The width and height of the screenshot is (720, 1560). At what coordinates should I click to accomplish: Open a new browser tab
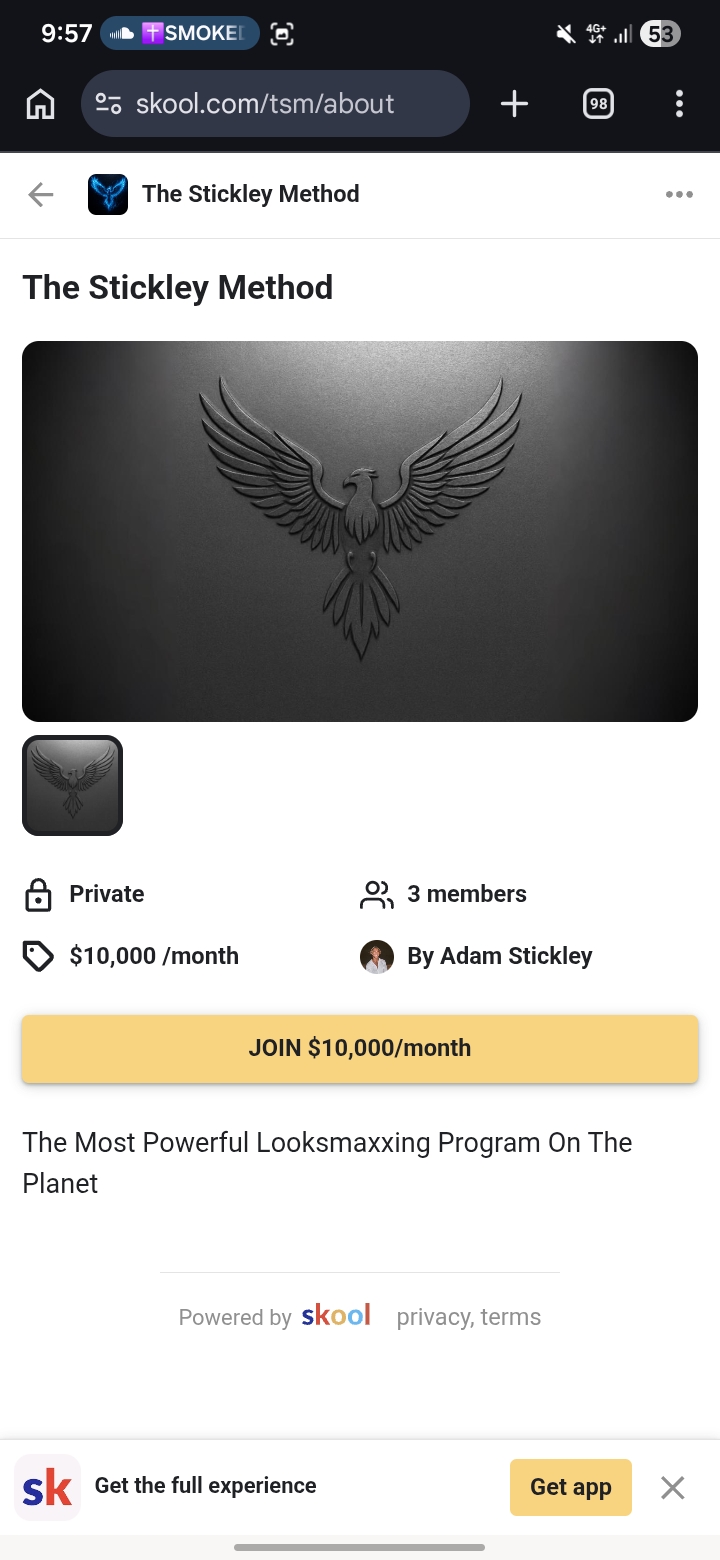click(x=514, y=104)
